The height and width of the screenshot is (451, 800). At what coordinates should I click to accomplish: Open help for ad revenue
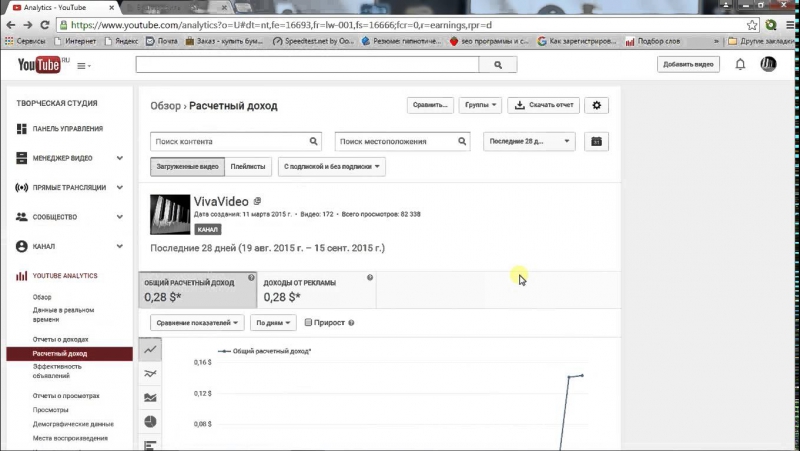coord(370,278)
